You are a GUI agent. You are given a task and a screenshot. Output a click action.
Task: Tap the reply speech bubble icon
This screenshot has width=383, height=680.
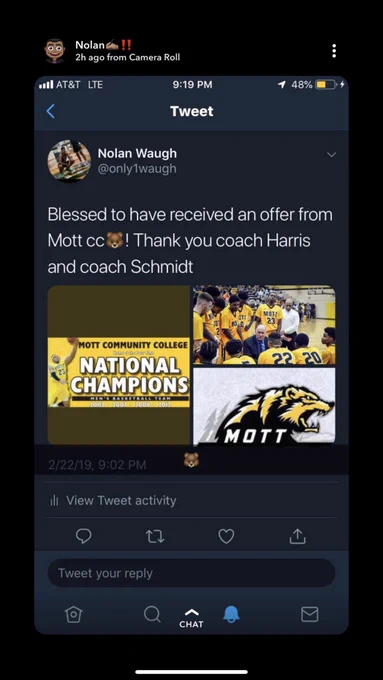(83, 536)
